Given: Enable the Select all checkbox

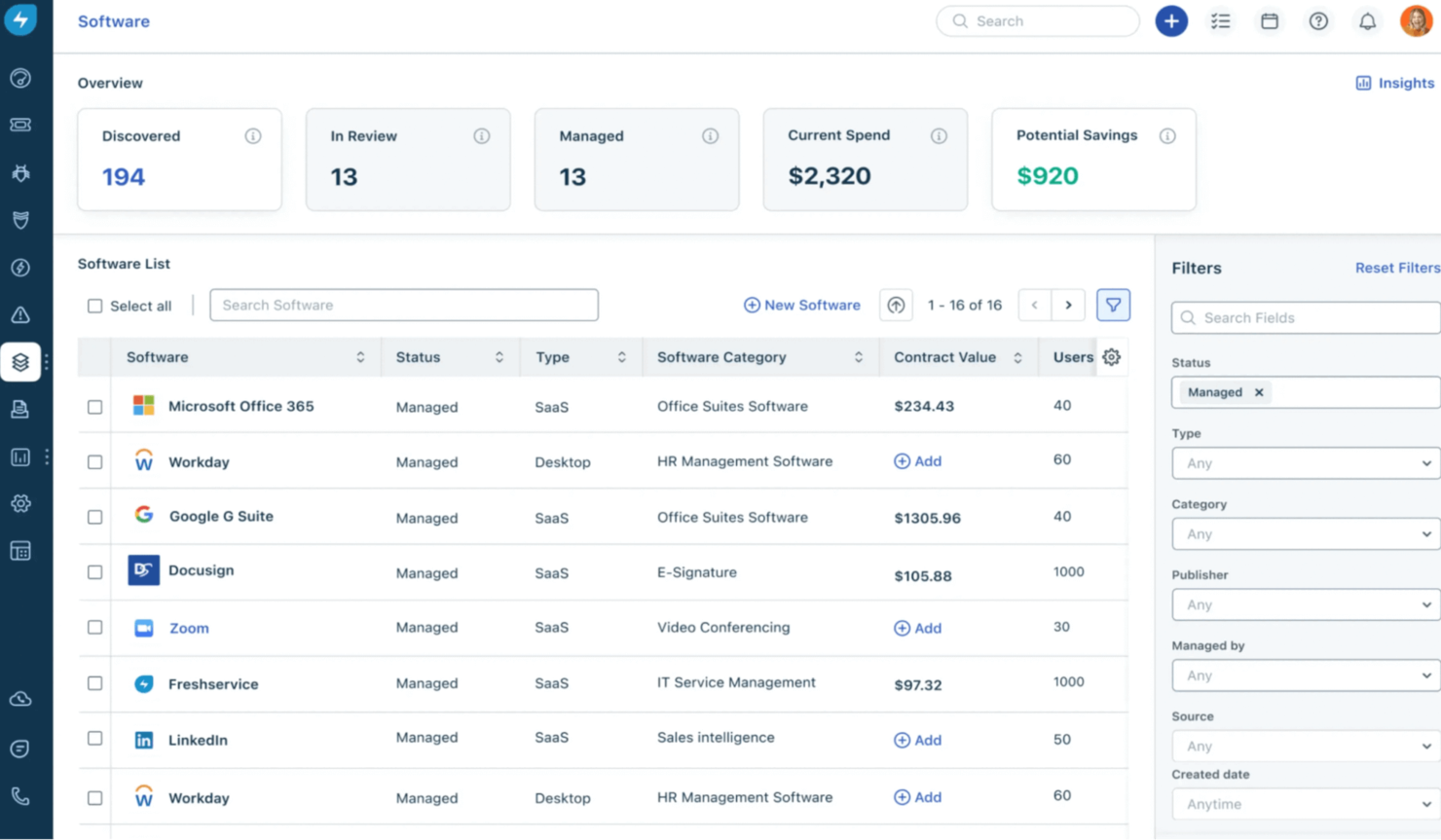Looking at the screenshot, I should coord(94,306).
